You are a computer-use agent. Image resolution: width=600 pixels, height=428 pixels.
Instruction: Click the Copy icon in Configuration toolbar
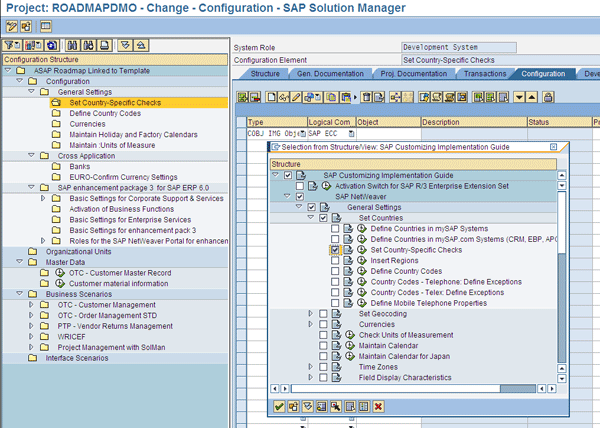pyautogui.click(x=331, y=97)
